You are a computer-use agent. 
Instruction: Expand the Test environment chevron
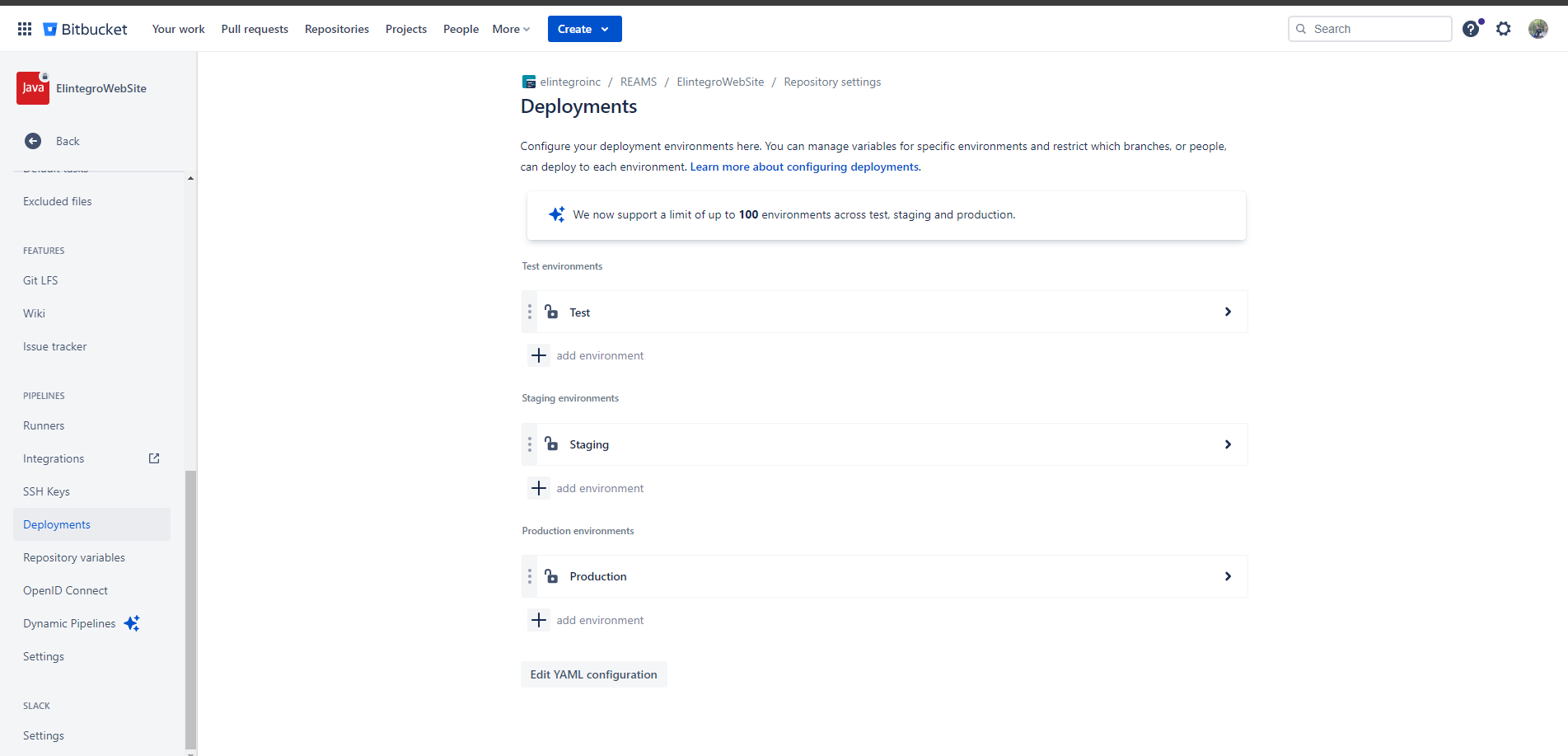1228,312
